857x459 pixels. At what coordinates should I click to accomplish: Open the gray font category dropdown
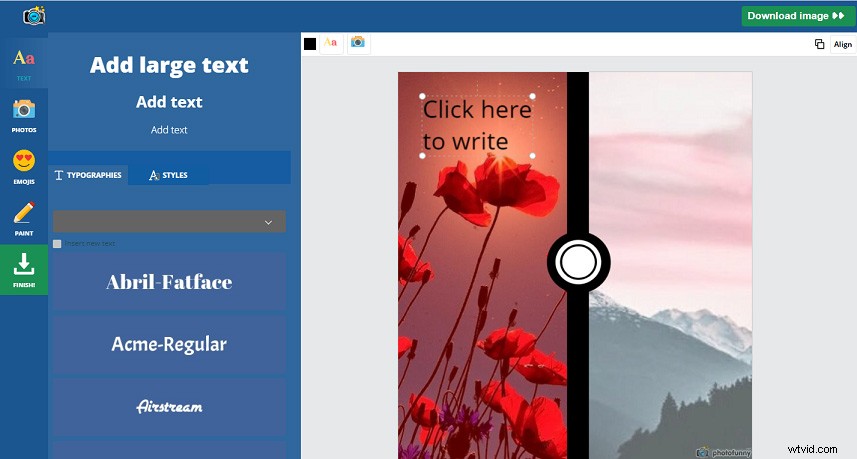169,222
